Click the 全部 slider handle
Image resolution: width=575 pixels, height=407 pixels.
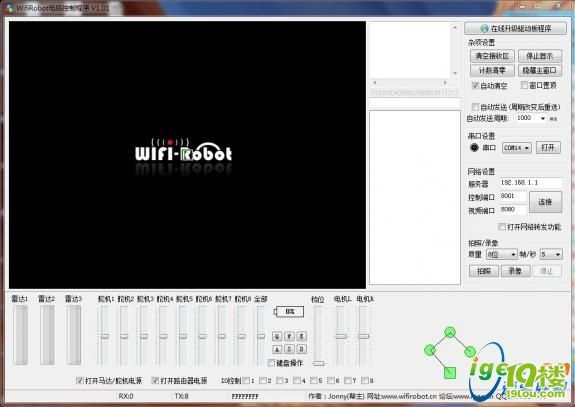[261, 336]
